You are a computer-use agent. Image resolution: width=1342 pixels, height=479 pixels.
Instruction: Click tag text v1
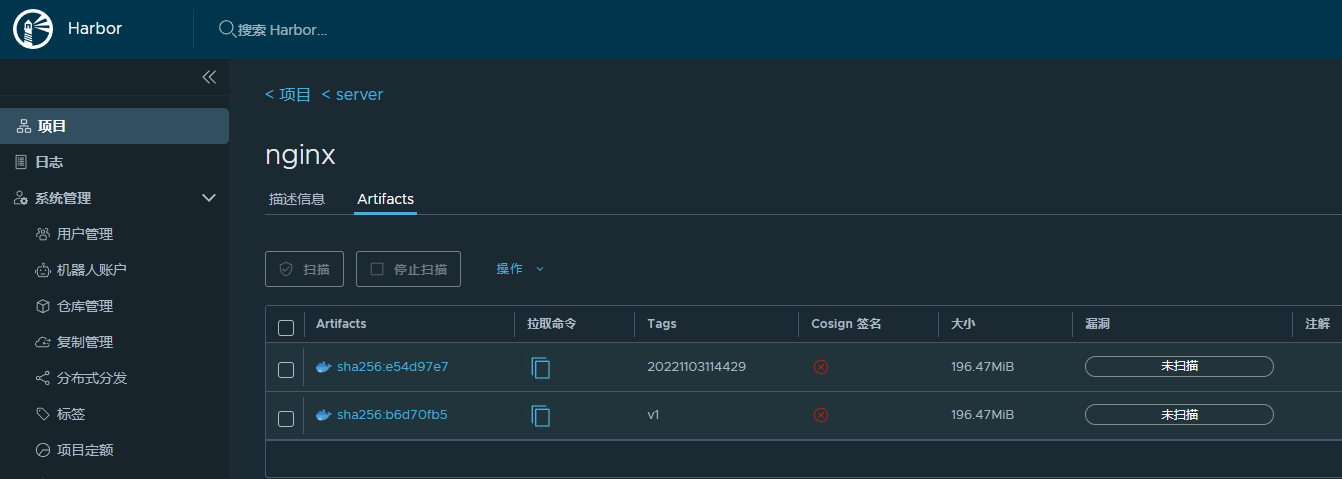tap(654, 415)
